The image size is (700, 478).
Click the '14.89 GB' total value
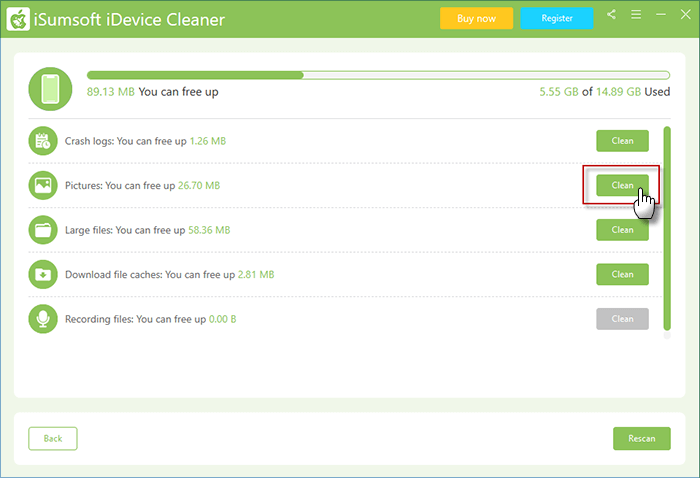(618, 91)
